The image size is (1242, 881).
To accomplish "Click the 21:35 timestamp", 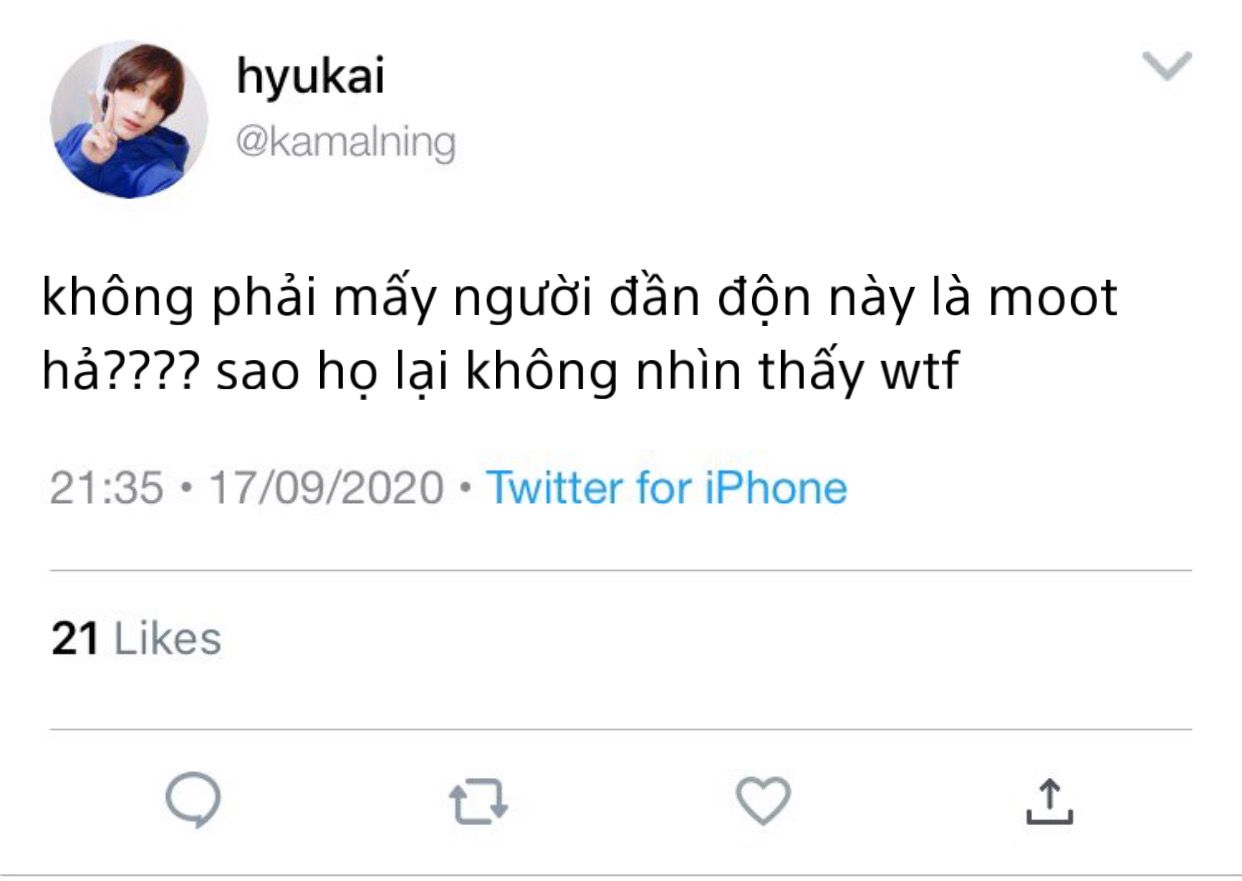I will [x=106, y=489].
